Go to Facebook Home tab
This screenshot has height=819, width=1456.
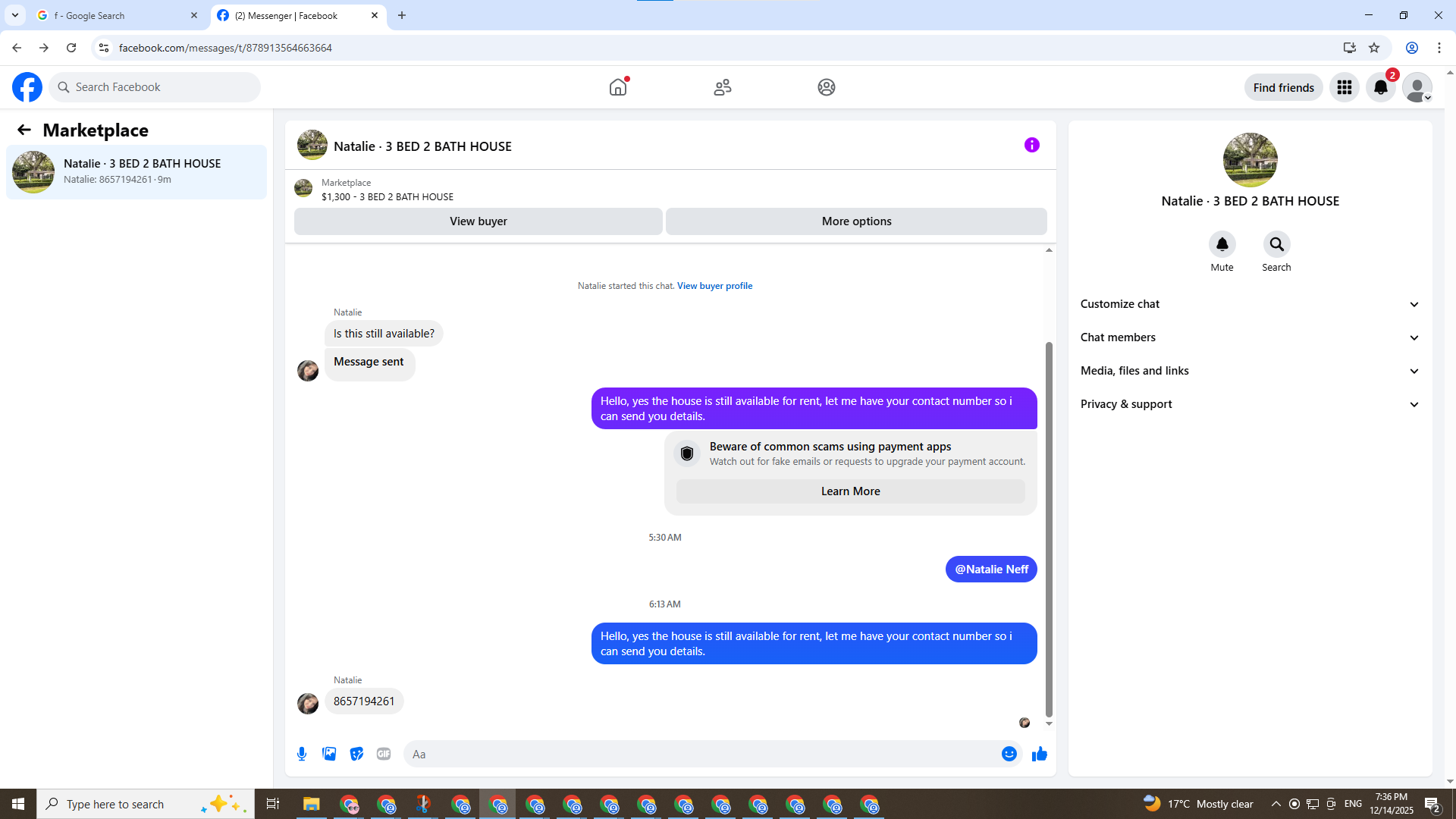click(618, 87)
